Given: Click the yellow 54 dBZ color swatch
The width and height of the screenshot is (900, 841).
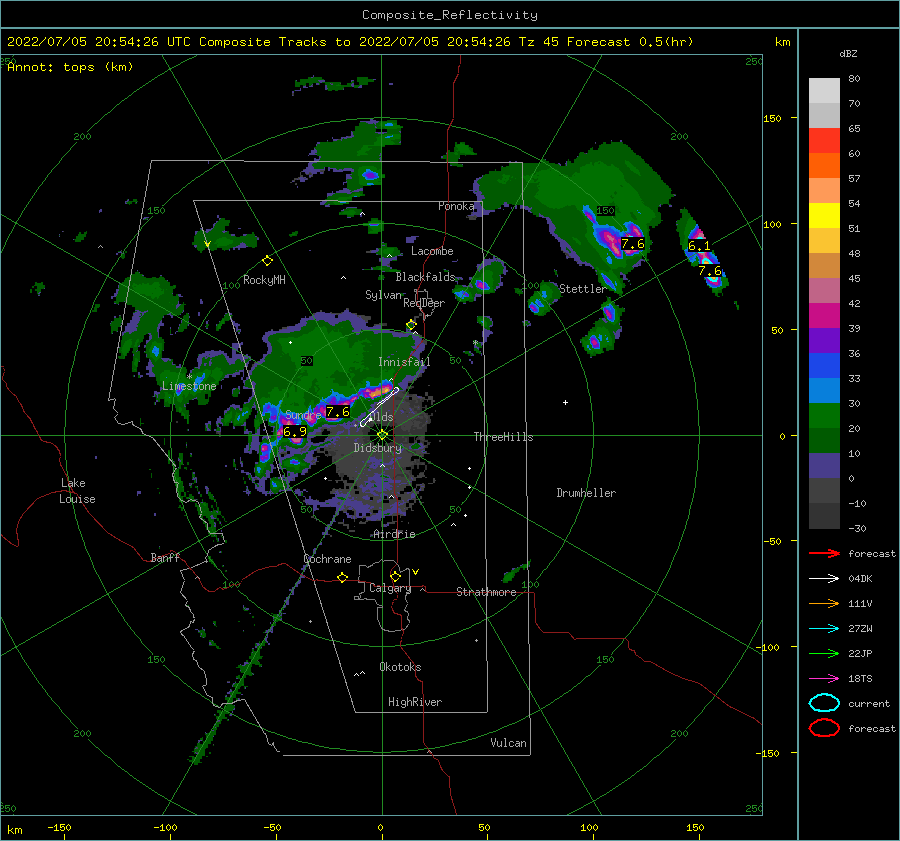Looking at the screenshot, I should (824, 215).
